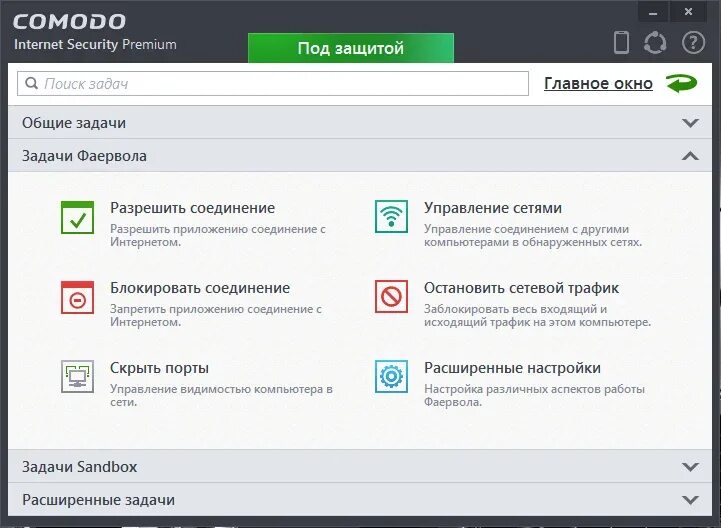Viewport: 721px width, 528px height.
Task: Click description 'Управление соединением с другими компьютерами'
Action: click(x=533, y=235)
